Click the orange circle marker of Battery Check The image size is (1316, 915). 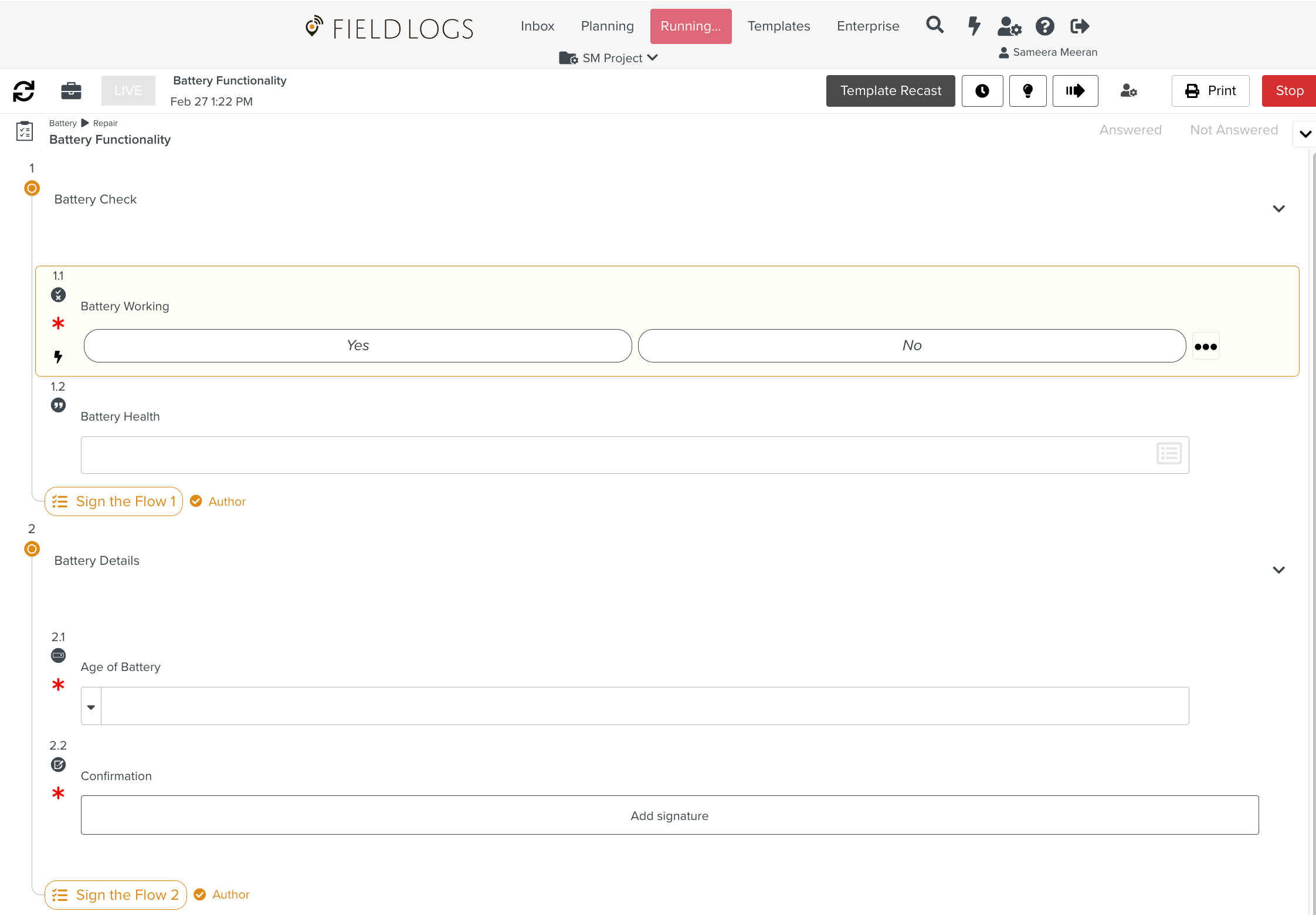pyautogui.click(x=32, y=188)
